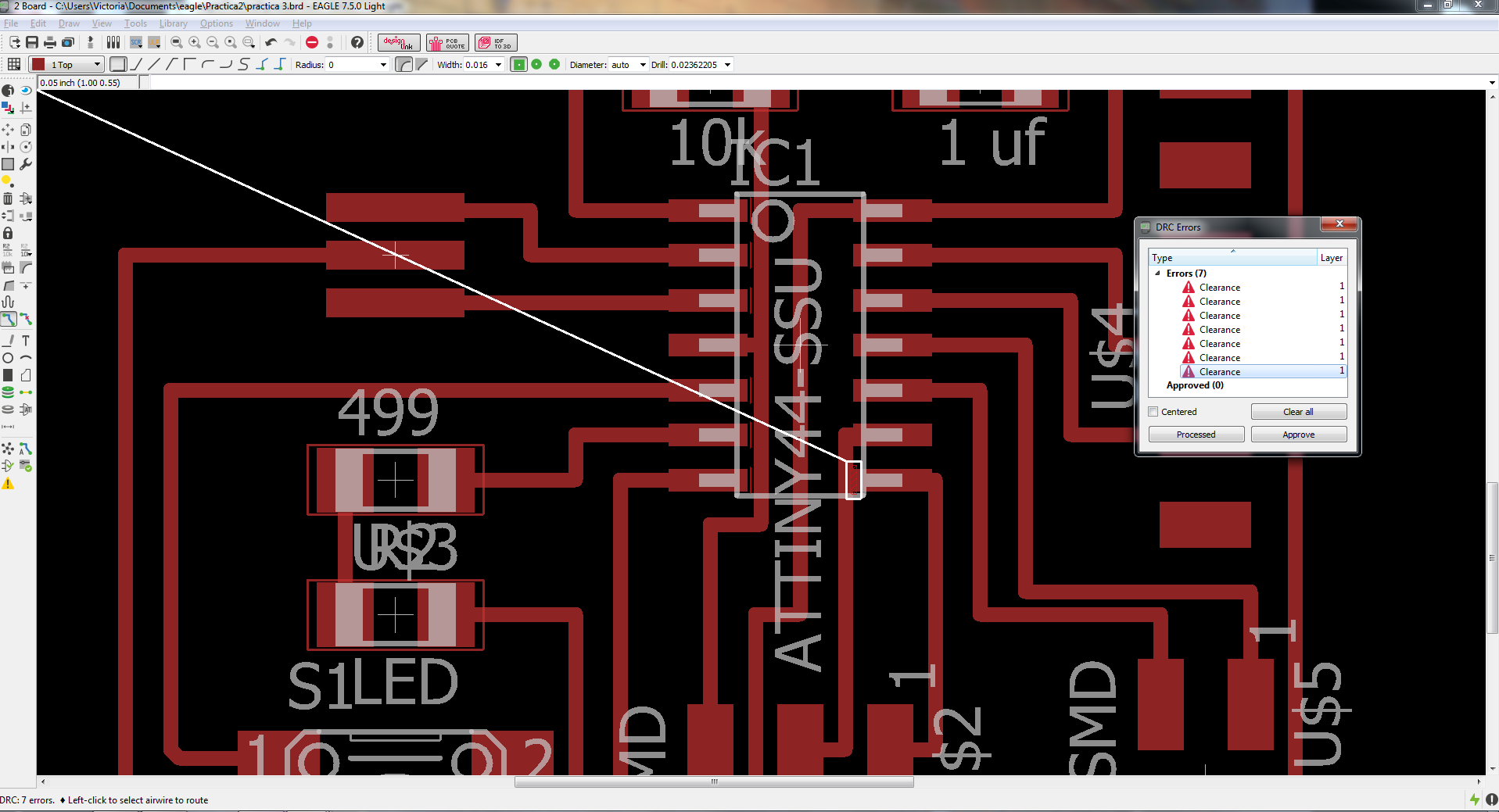This screenshot has width=1499, height=812.
Task: Select the Hole tool with grey ring
Action: (x=8, y=410)
